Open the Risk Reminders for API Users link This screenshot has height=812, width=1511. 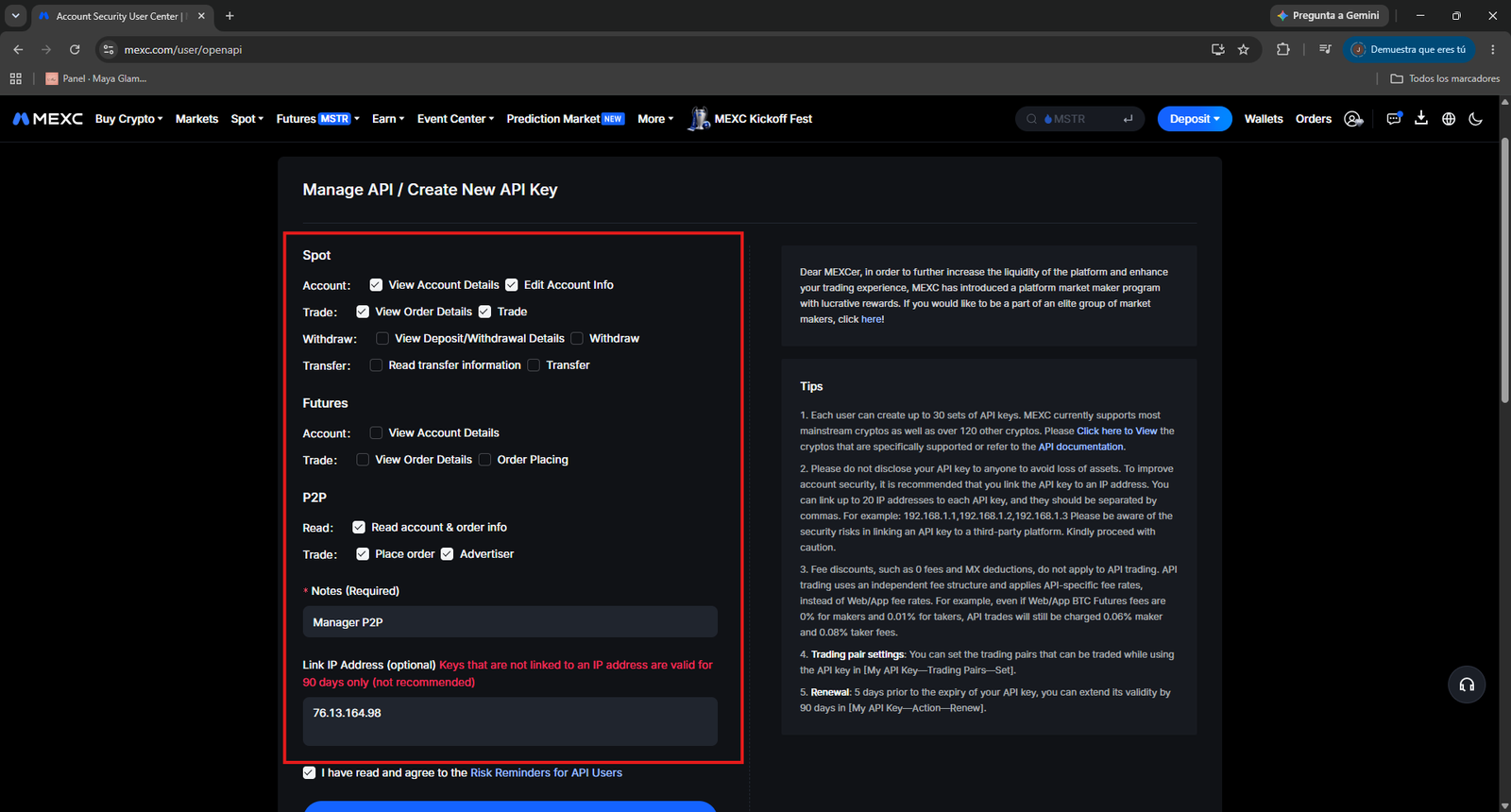coord(546,772)
